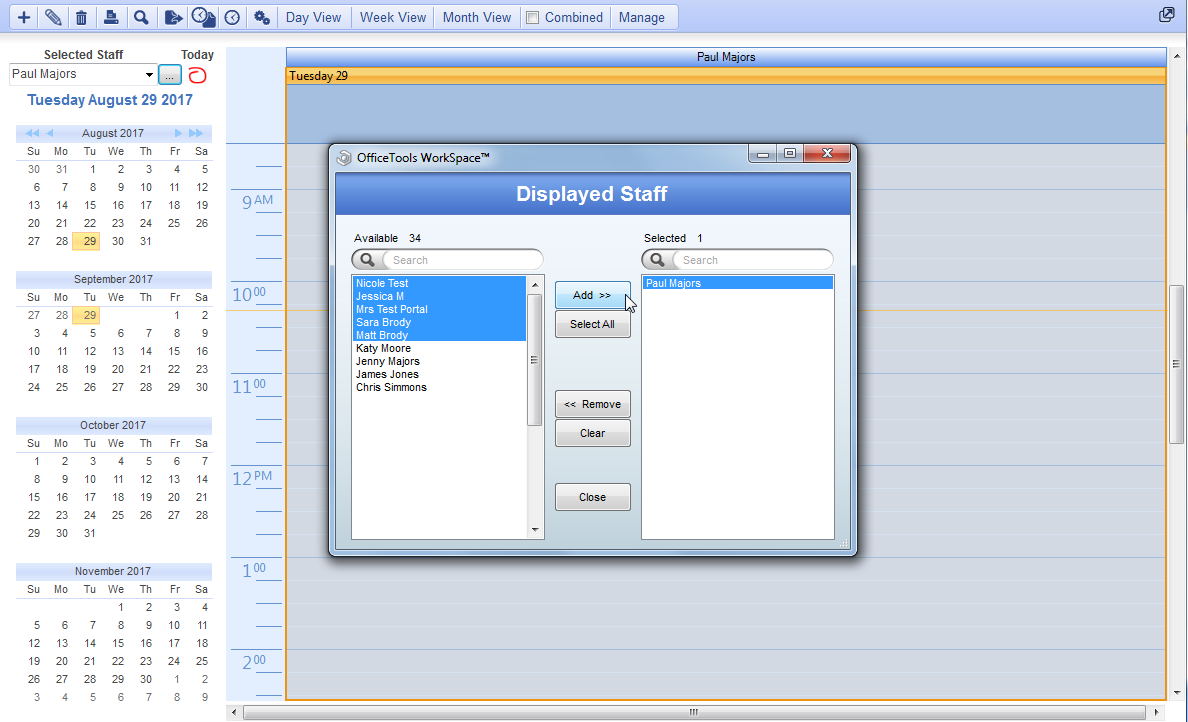Image resolution: width=1188 pixels, height=722 pixels.
Task: Click the Available list scroll-down arrow
Action: (535, 530)
